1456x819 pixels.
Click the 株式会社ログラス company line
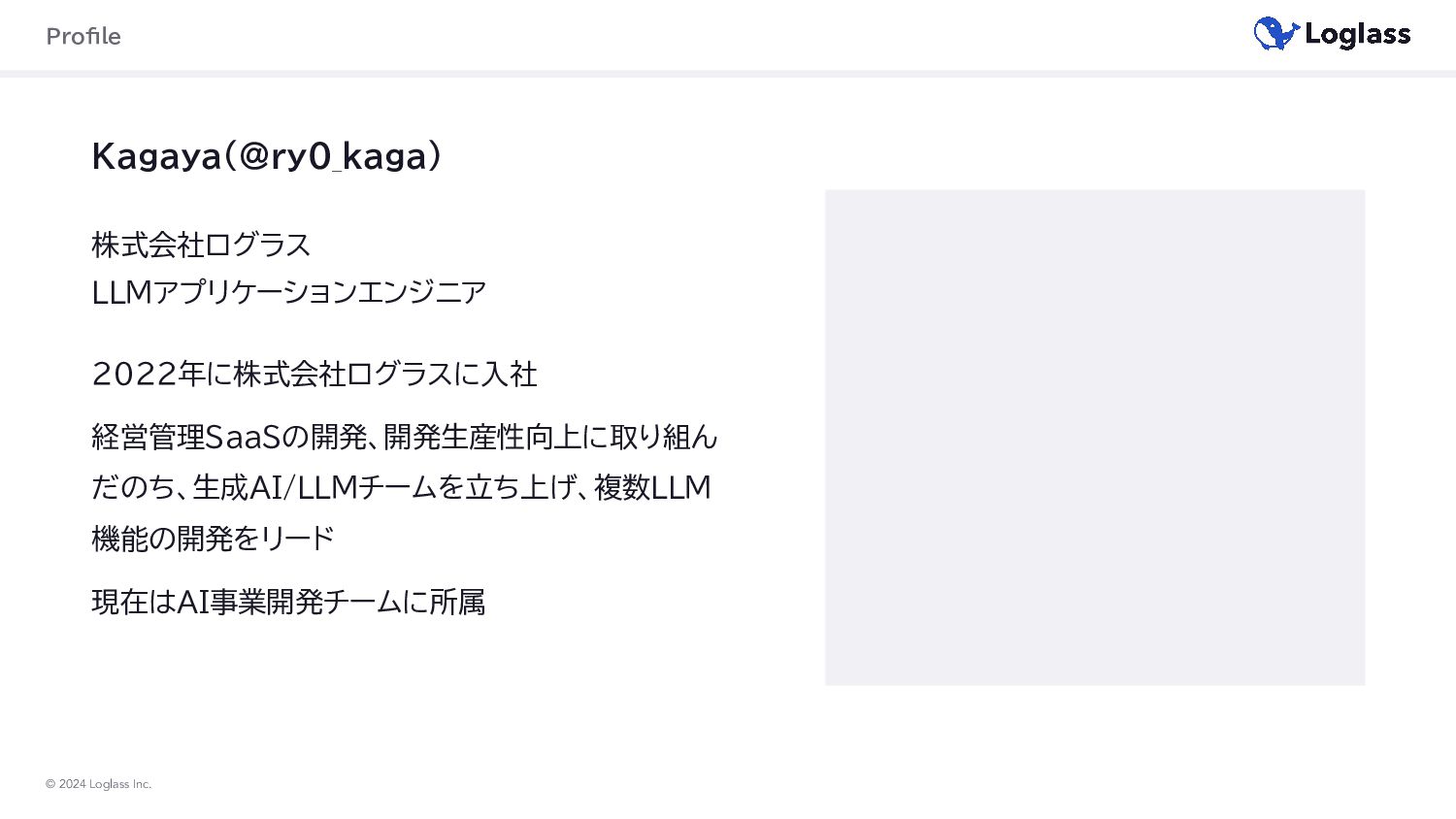[201, 245]
